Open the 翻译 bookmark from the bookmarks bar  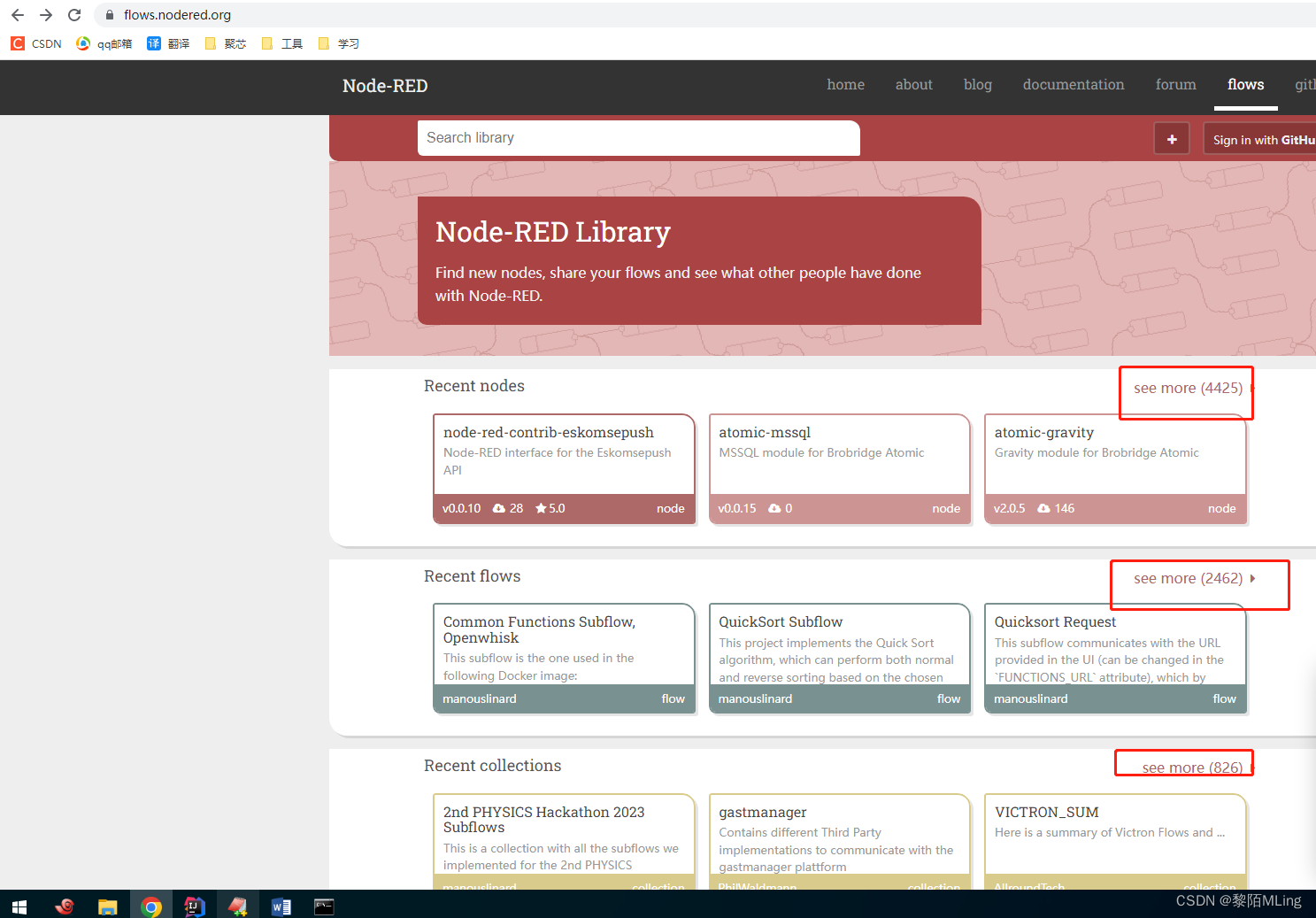[x=168, y=42]
